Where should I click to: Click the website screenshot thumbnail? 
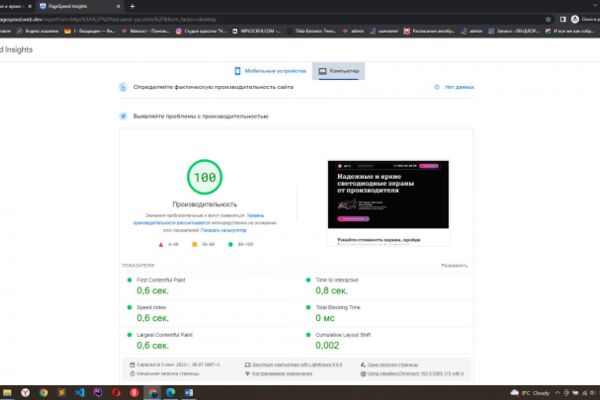[x=388, y=203]
